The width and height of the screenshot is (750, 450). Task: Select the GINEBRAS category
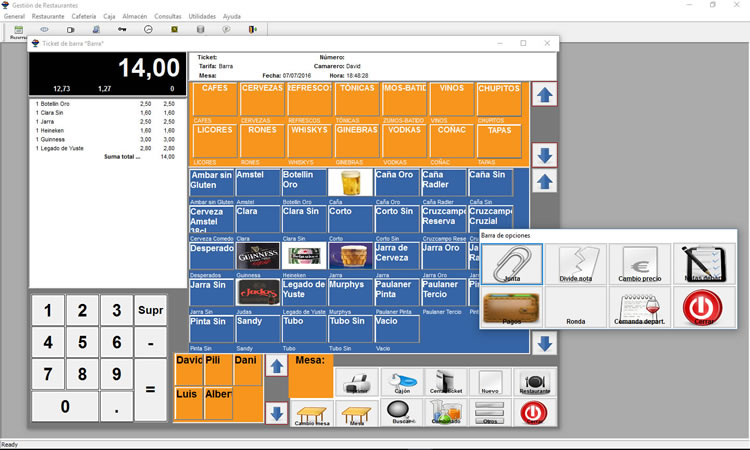(x=357, y=141)
